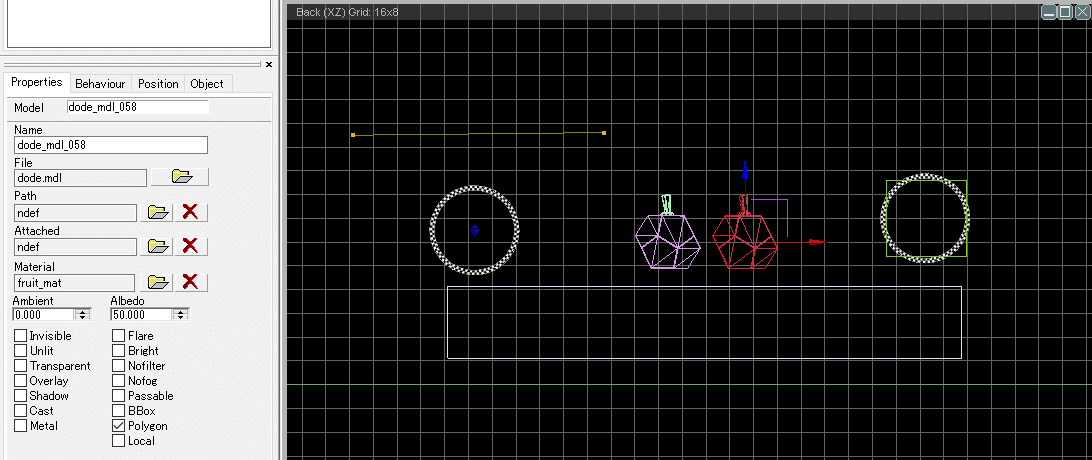Remove the Material with red X

pos(190,282)
